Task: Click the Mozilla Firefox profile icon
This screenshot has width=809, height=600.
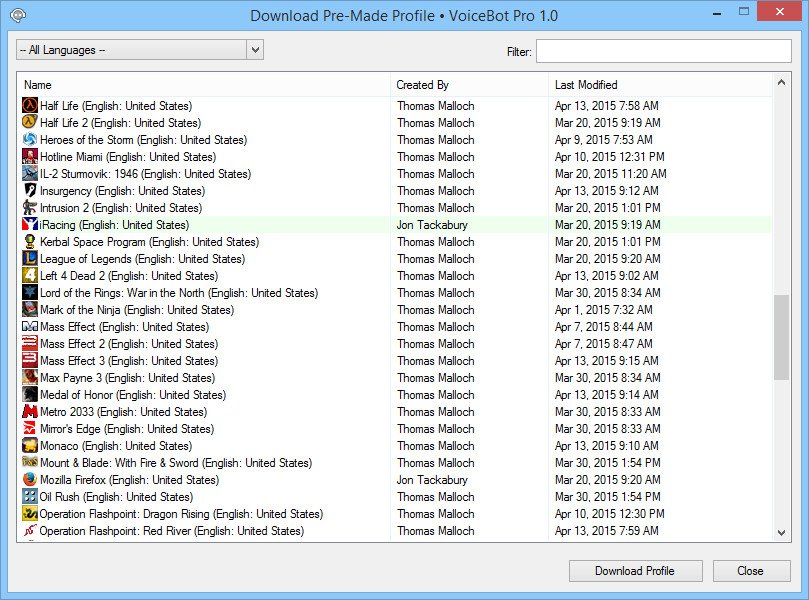Action: click(x=29, y=480)
